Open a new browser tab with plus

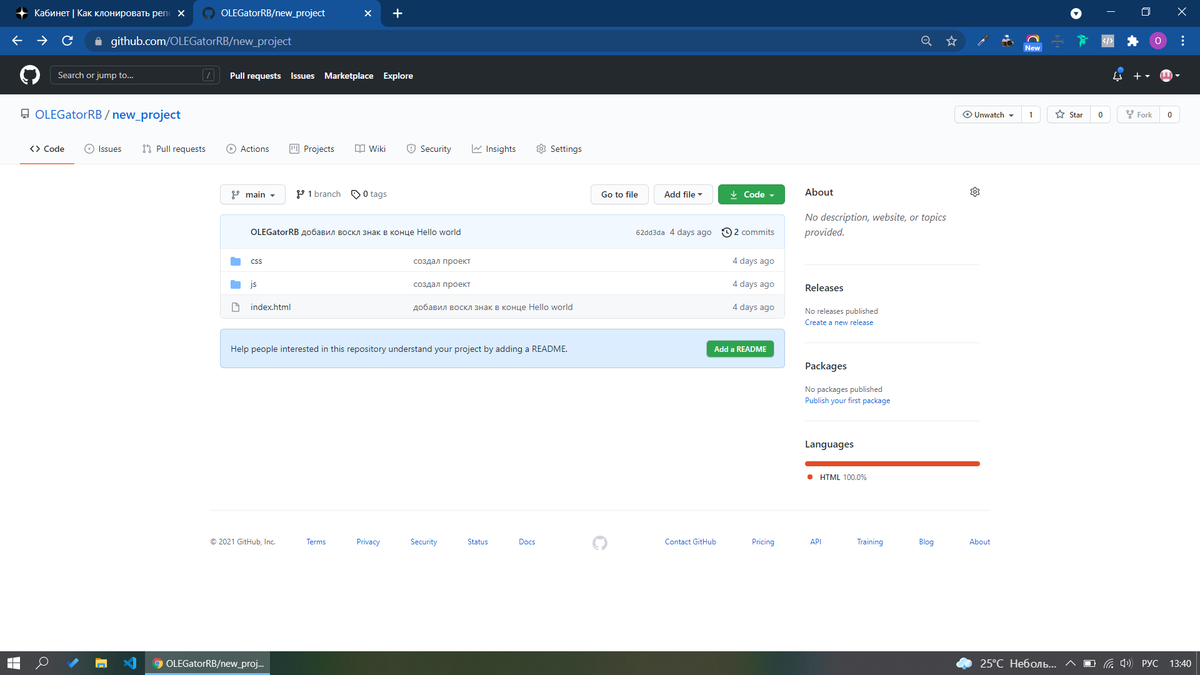click(x=398, y=13)
